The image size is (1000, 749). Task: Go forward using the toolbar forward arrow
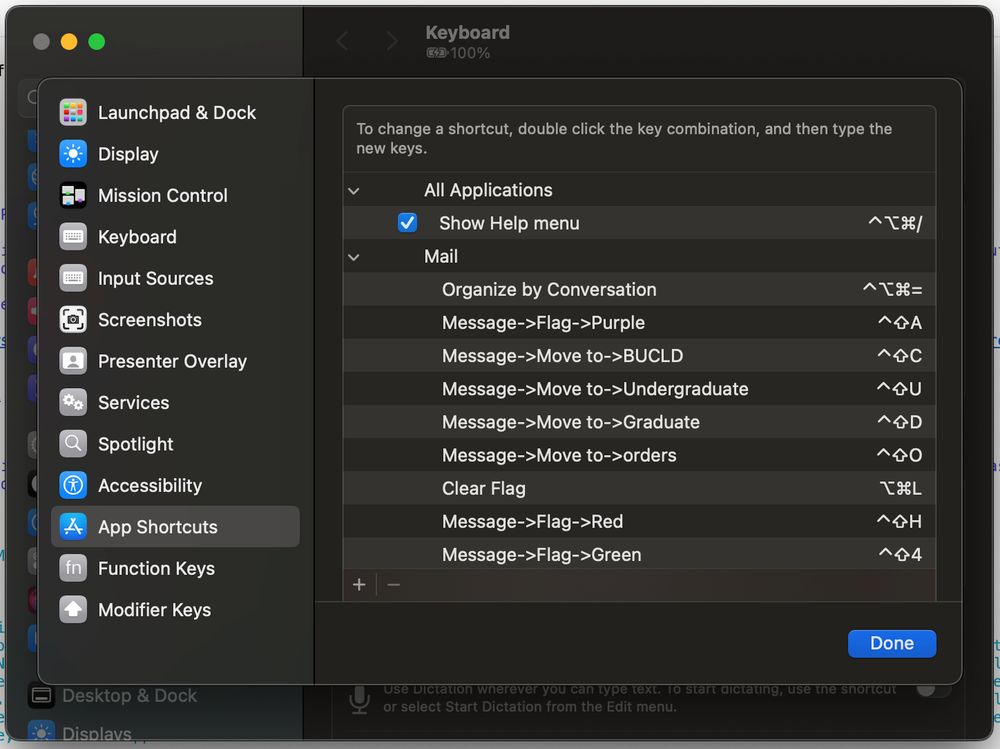(x=392, y=41)
